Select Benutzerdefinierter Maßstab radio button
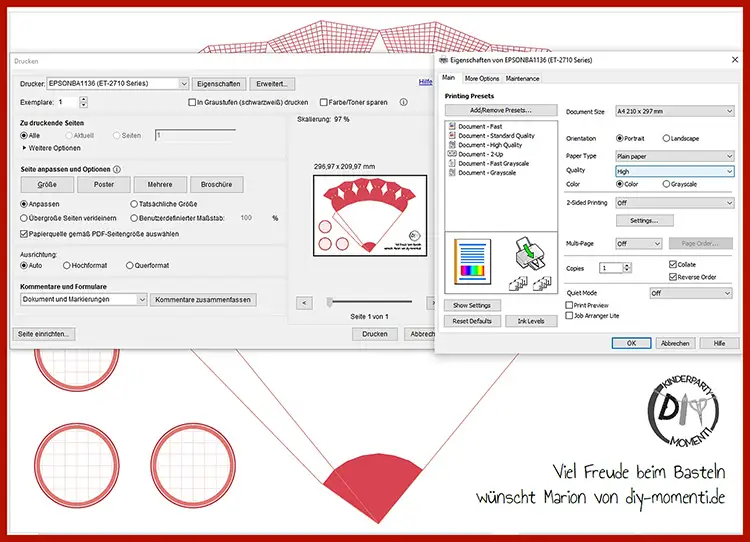The image size is (750, 542). (134, 218)
